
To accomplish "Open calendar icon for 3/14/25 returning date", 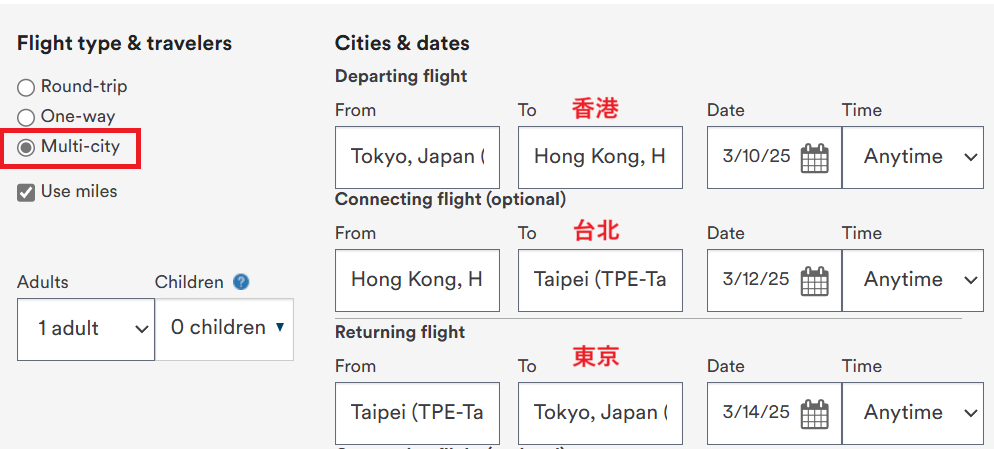I will click(815, 414).
